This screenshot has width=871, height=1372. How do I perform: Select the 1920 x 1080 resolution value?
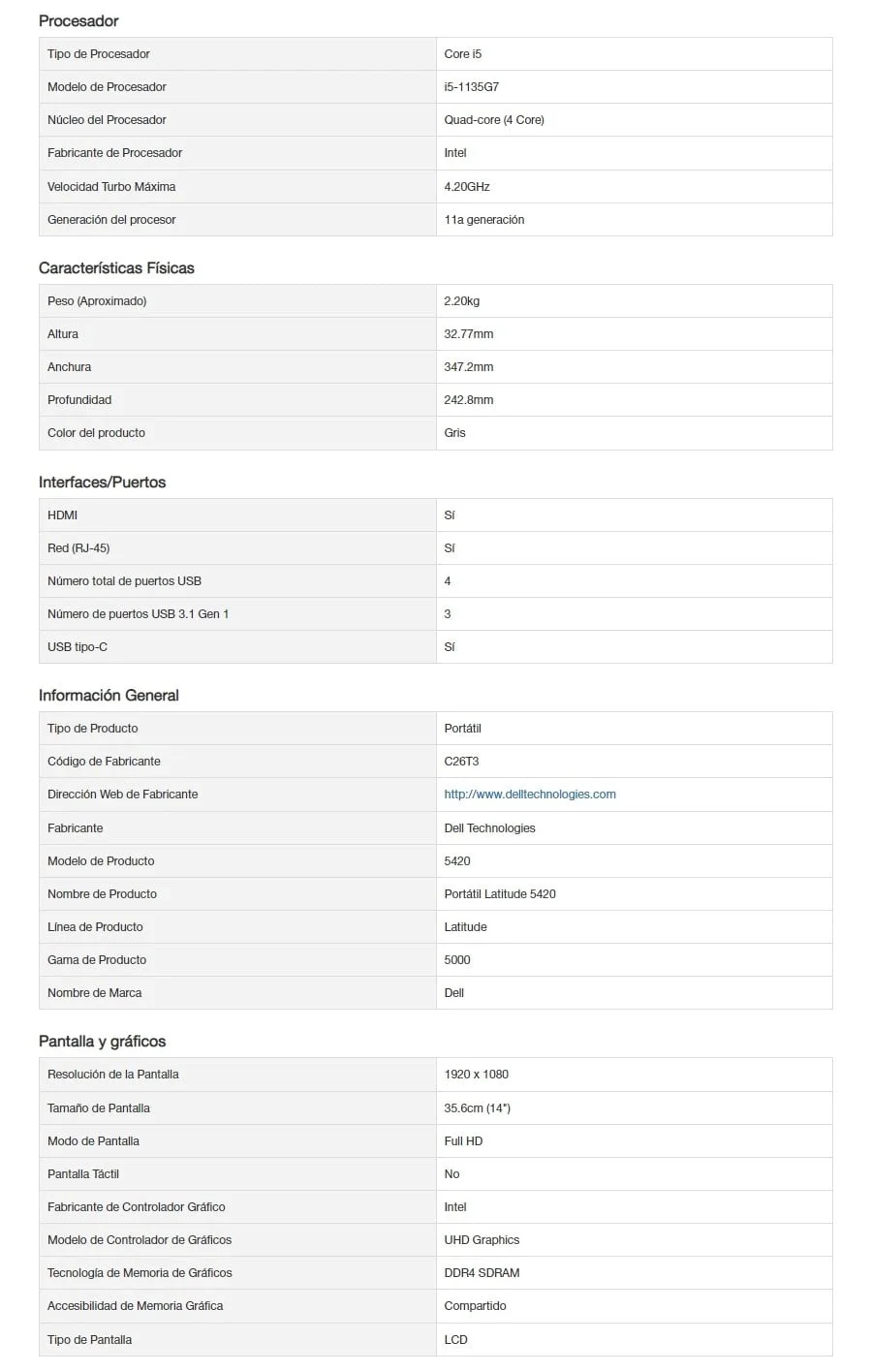[x=476, y=1075]
